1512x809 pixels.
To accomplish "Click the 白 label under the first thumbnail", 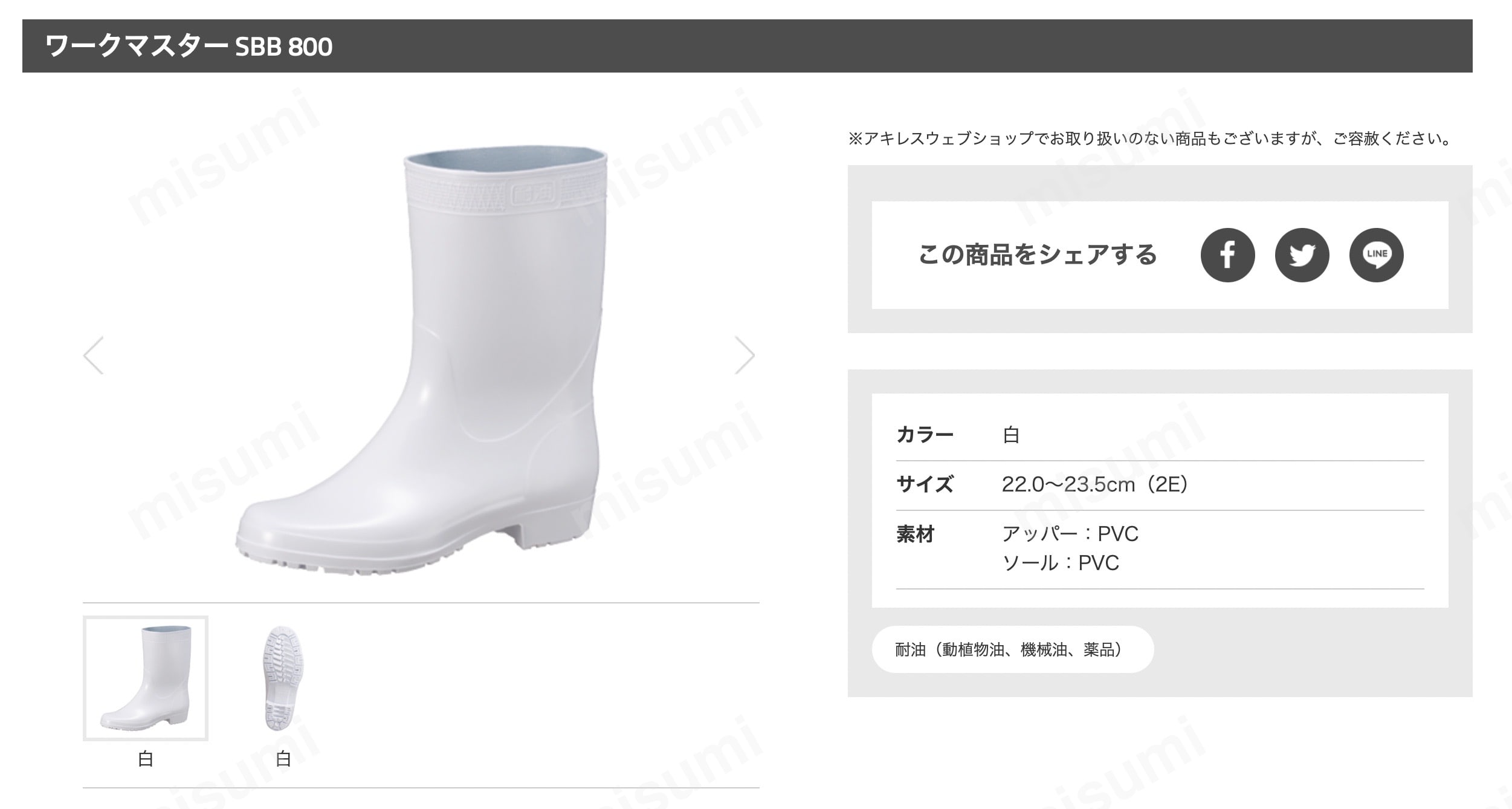I will coord(146,759).
